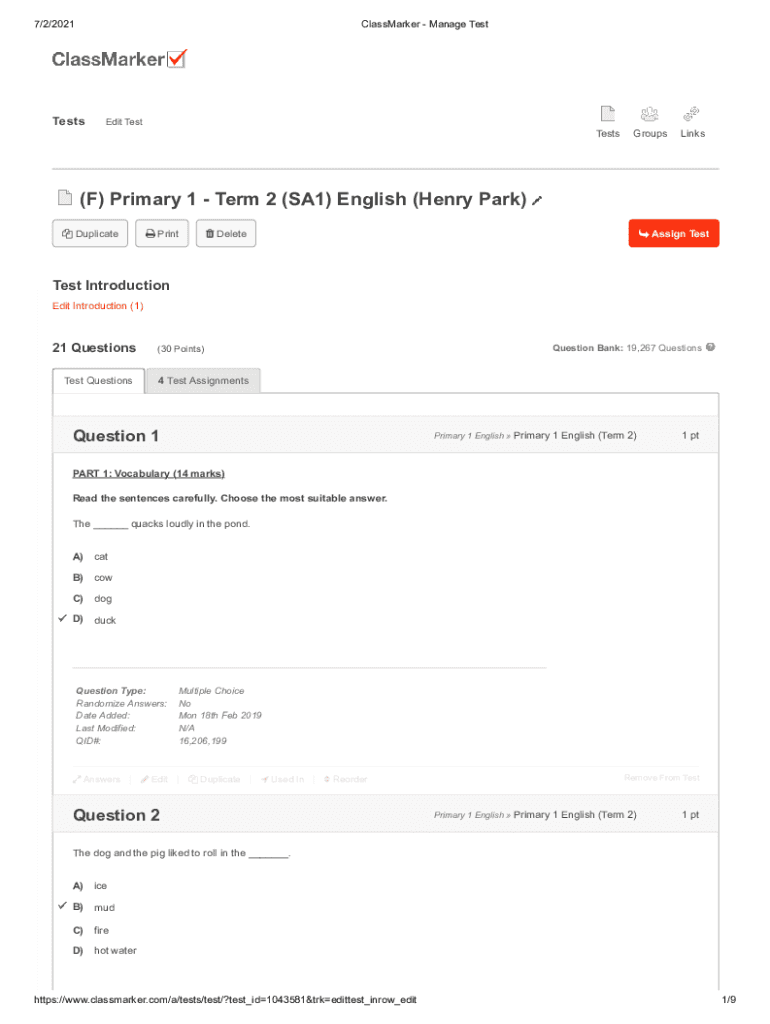Switch to the 4 Test Assignments tab
The height and width of the screenshot is (1024, 770).
pyautogui.click(x=203, y=381)
